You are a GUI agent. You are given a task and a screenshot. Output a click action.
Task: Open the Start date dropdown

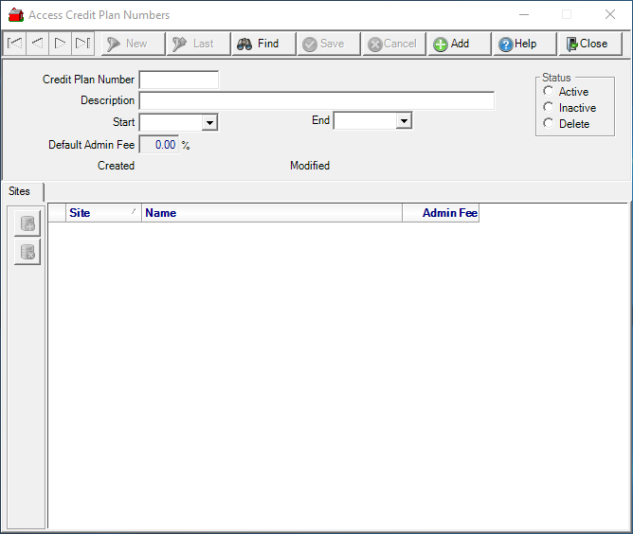click(x=210, y=122)
